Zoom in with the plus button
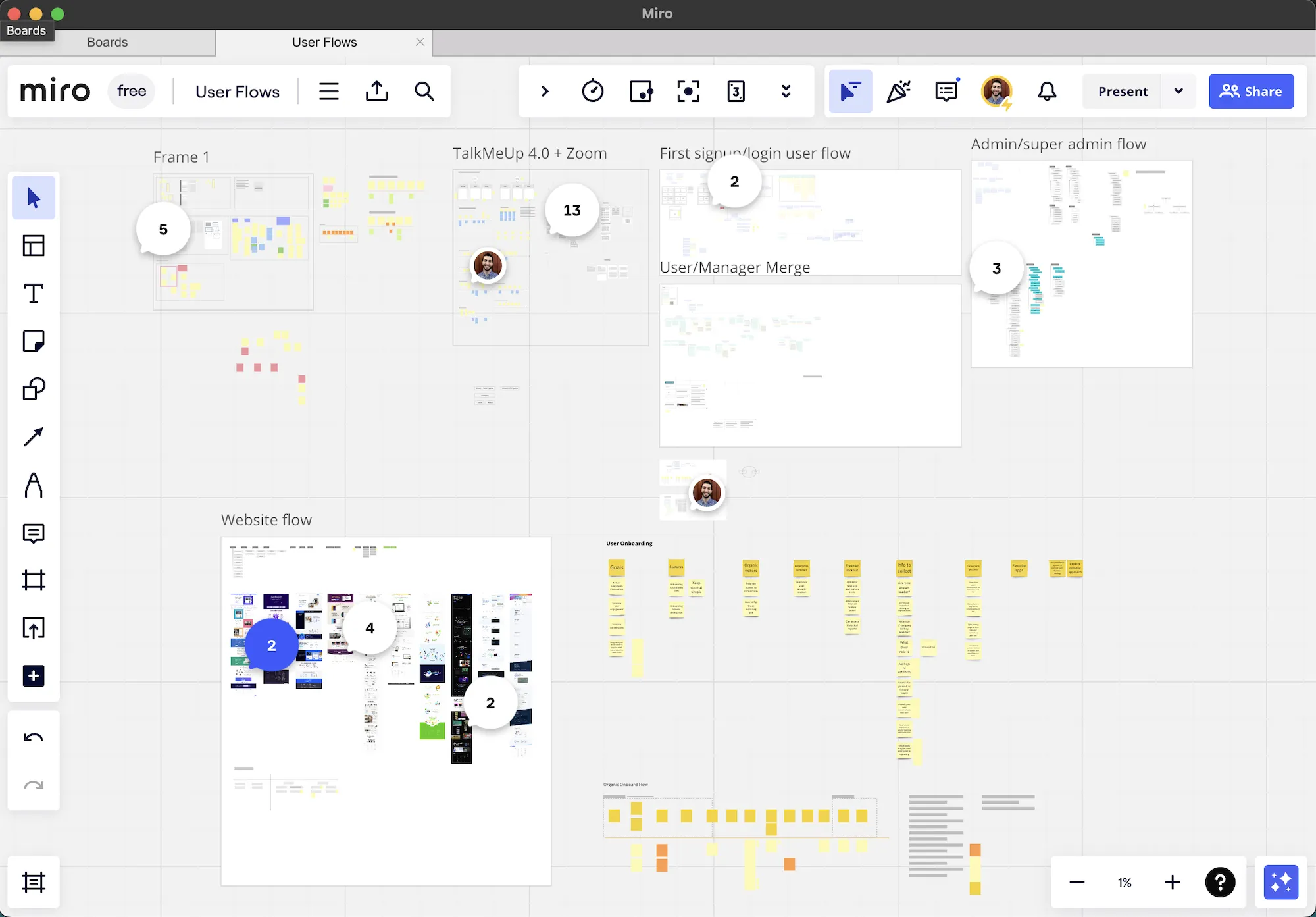Screen dimensions: 1316x917 1172,882
